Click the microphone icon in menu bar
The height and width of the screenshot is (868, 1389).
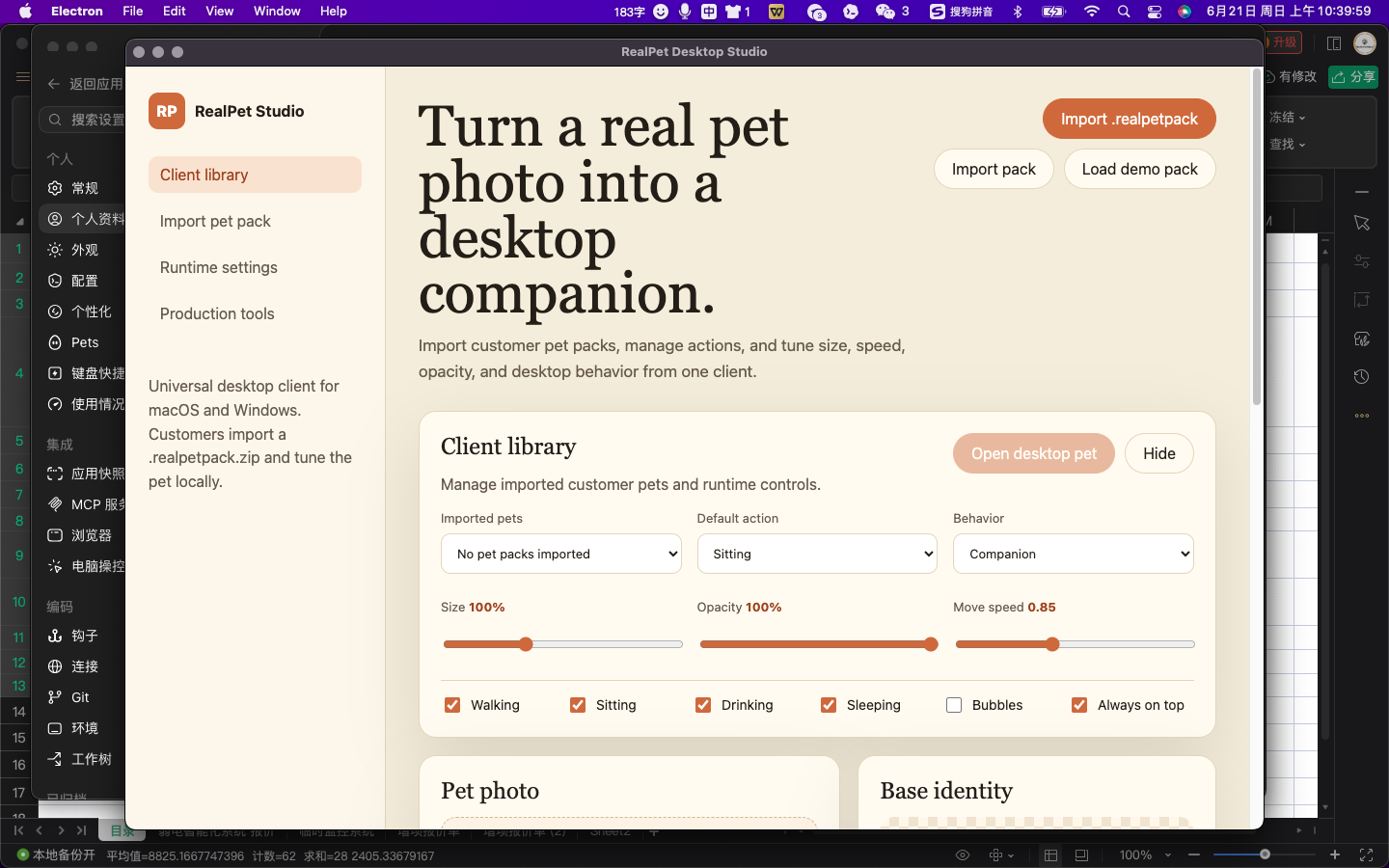click(685, 12)
